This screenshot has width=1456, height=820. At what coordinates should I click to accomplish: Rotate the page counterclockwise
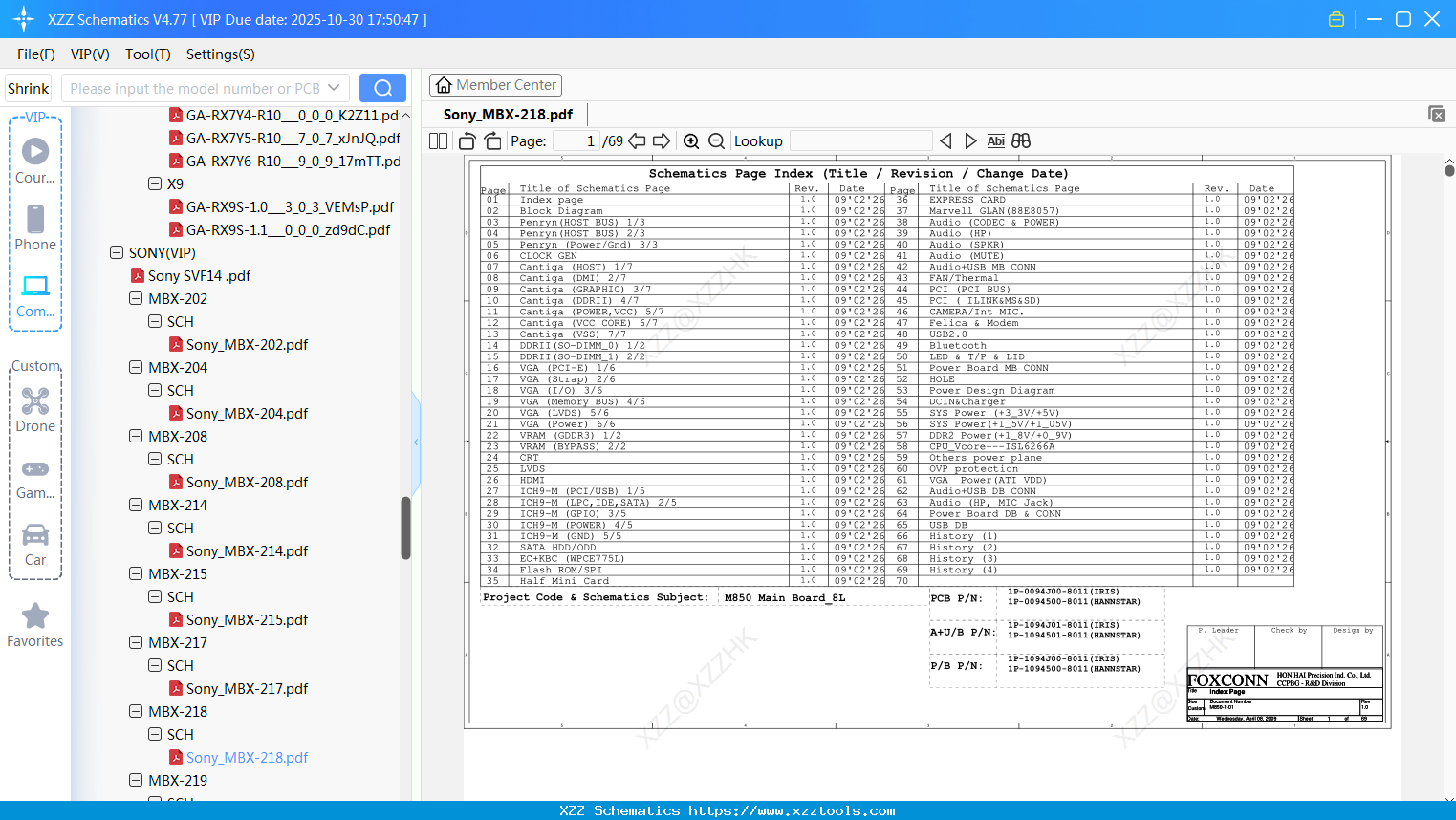[x=467, y=141]
